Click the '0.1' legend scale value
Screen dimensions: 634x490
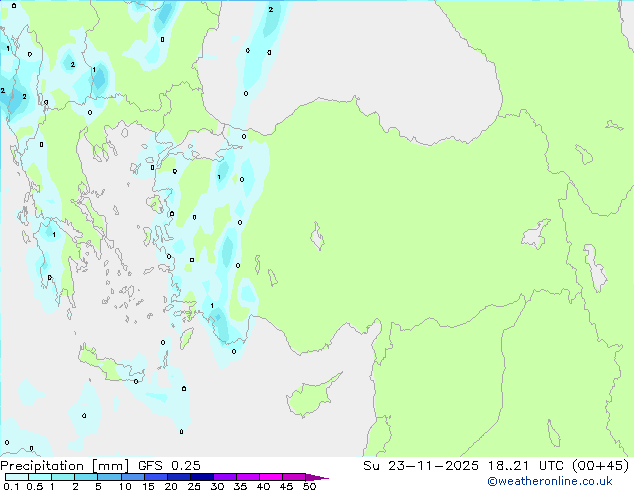click(x=11, y=486)
